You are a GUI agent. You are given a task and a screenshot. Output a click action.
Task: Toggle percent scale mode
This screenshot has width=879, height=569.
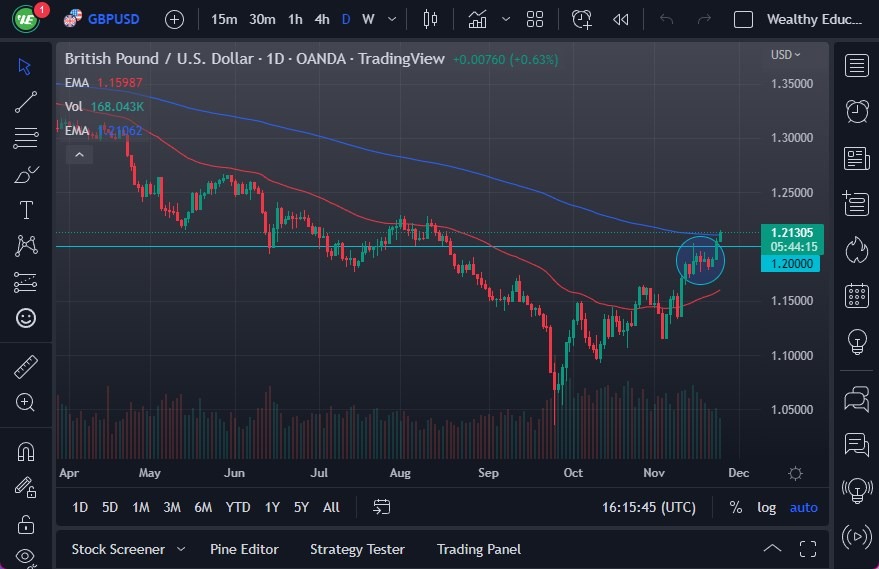(x=736, y=507)
